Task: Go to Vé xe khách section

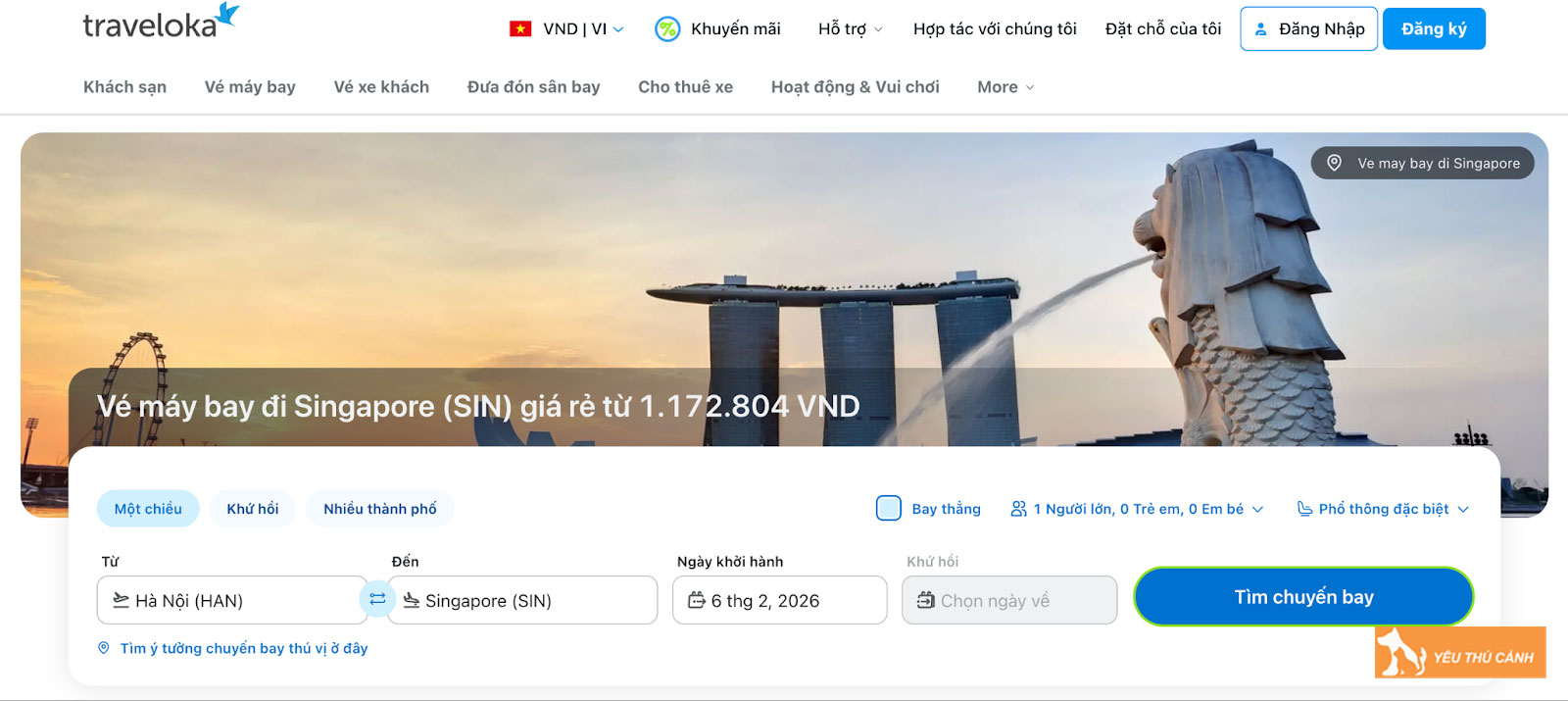Action: (381, 87)
